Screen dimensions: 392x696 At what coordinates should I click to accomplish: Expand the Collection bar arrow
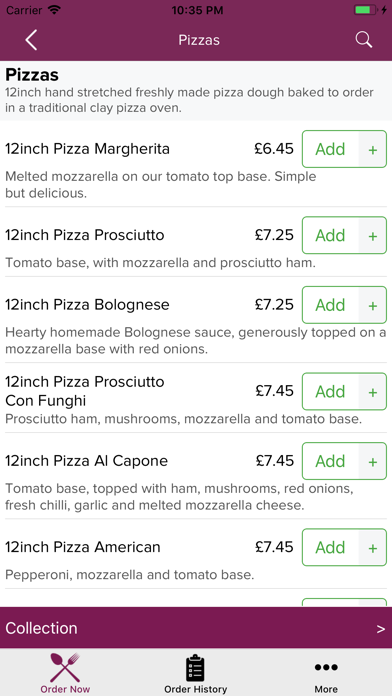click(x=381, y=629)
